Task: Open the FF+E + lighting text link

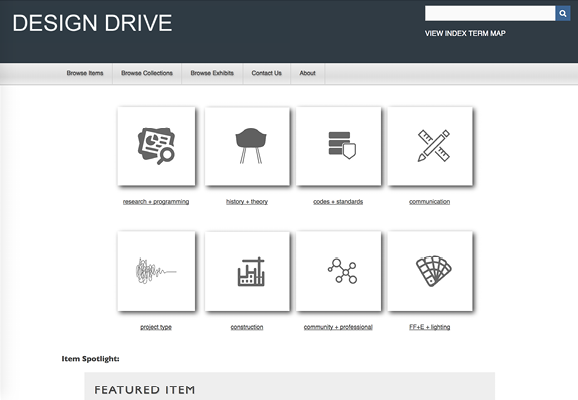Action: click(429, 327)
